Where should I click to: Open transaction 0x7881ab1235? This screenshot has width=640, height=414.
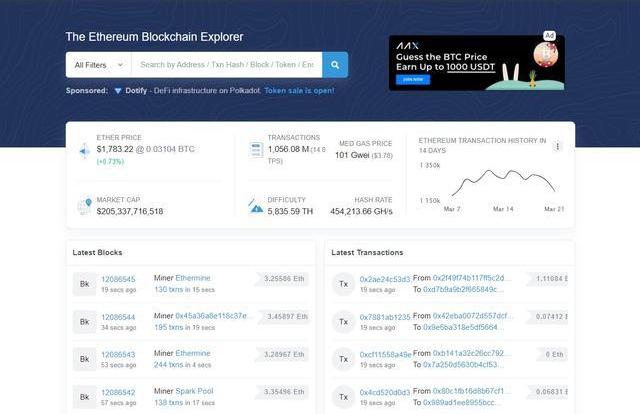pyautogui.click(x=385, y=317)
